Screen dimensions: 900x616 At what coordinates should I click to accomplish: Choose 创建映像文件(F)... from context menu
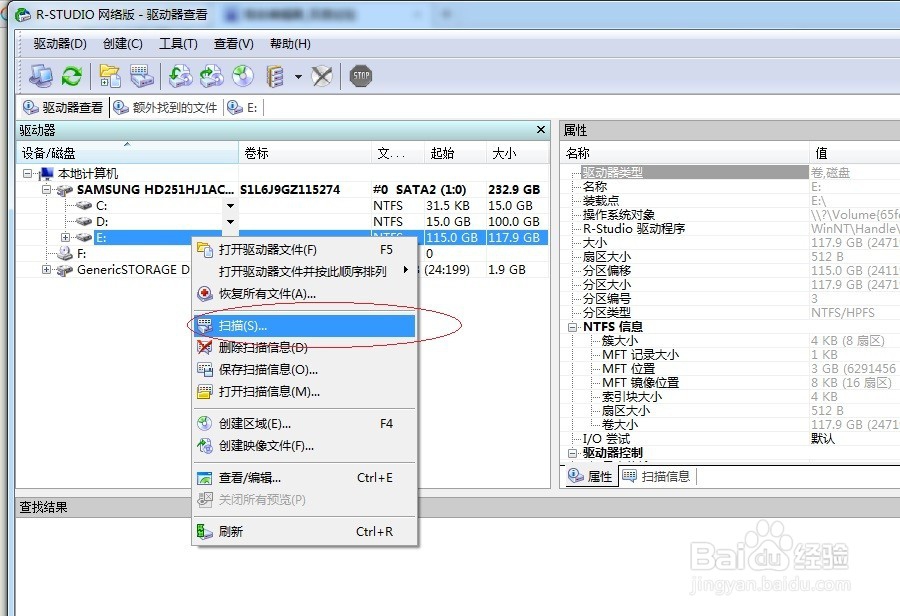[304, 446]
